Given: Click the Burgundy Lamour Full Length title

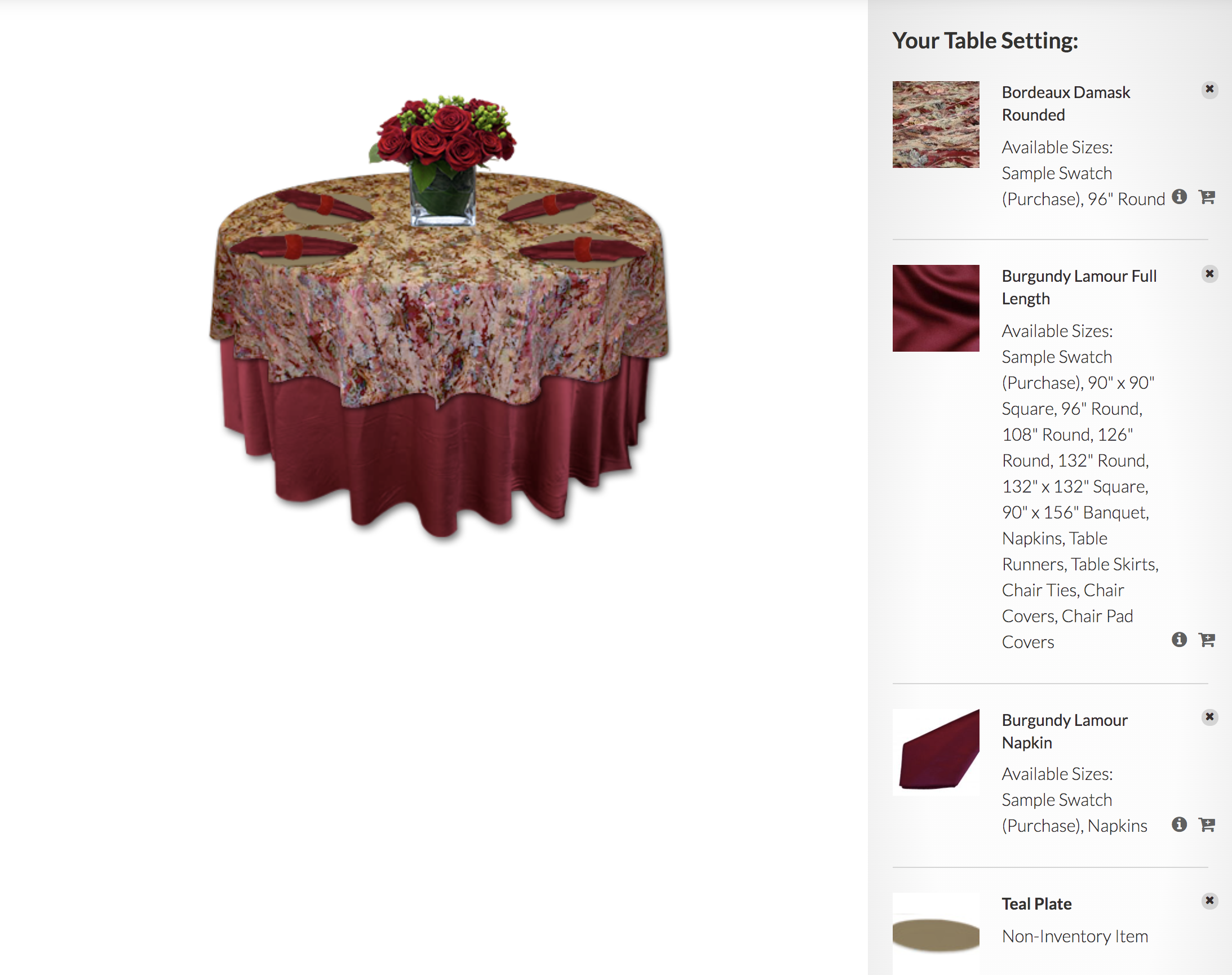Looking at the screenshot, I should 1079,287.
